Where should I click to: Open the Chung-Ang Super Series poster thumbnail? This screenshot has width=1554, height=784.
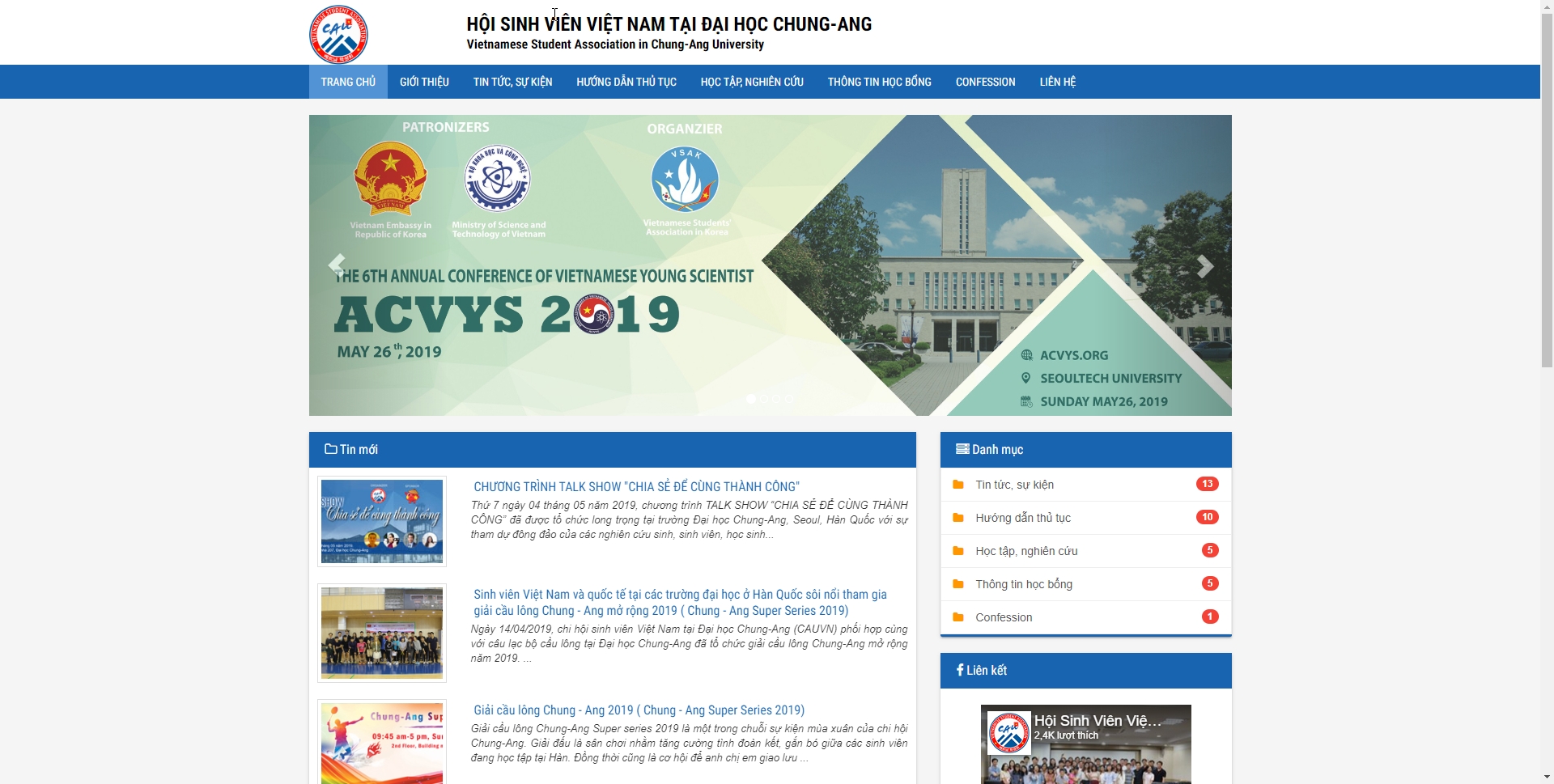[x=382, y=743]
